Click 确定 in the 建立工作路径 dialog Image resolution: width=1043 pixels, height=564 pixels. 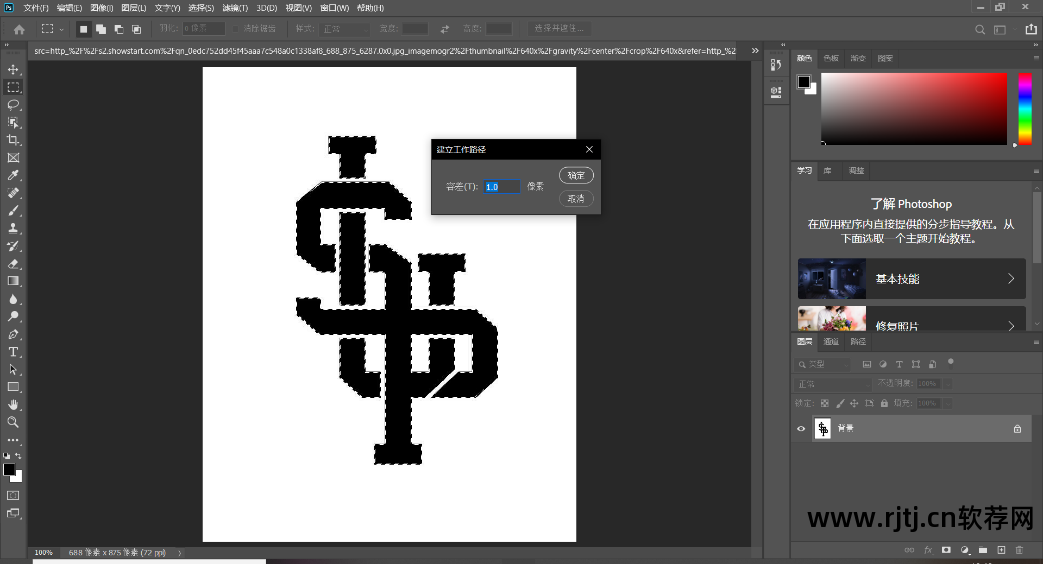[x=576, y=176]
